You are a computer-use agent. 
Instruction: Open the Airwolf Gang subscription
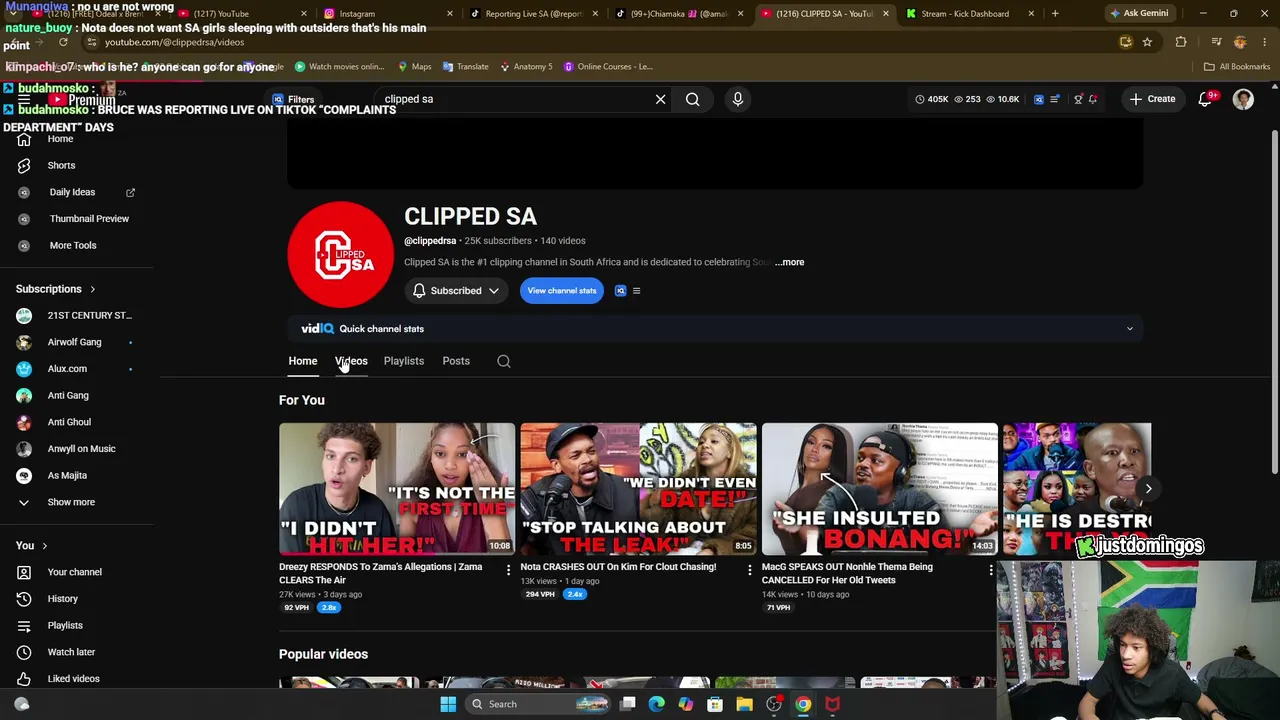74,342
